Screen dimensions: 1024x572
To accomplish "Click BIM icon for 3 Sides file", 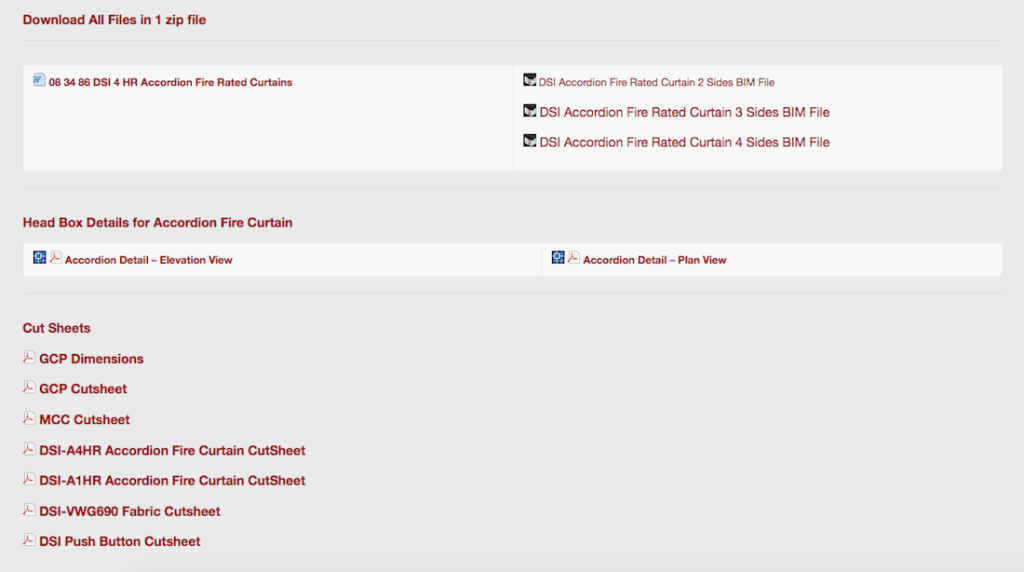I will (x=530, y=111).
